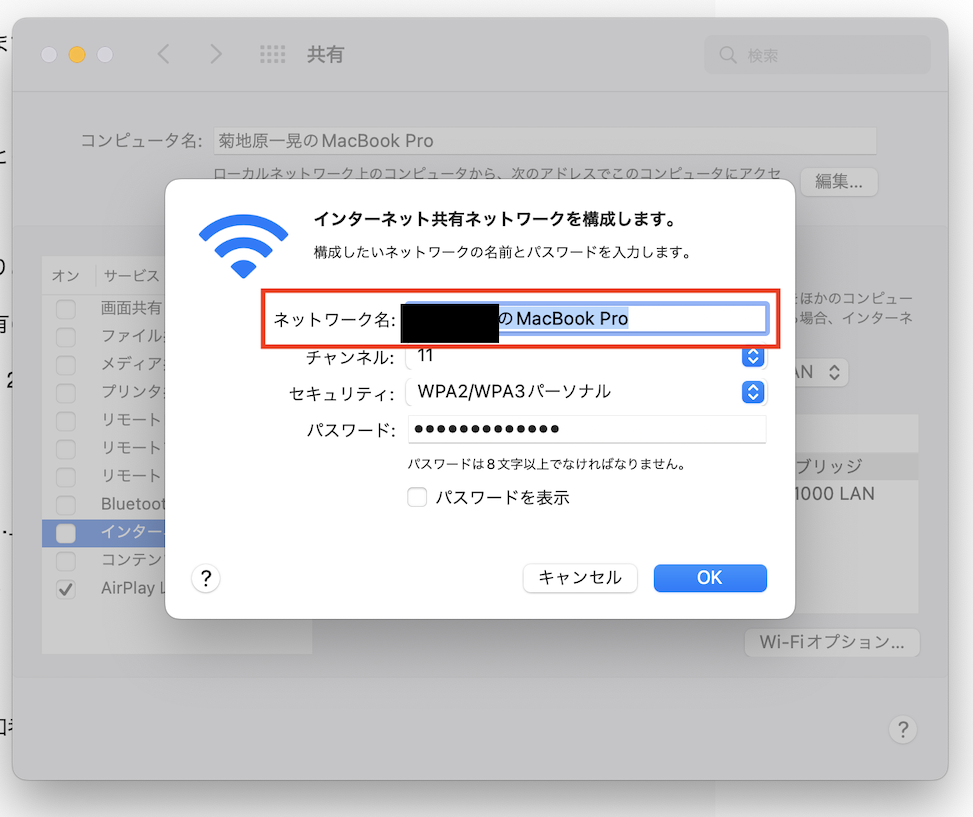Go back with the left chevron
Image resolution: width=973 pixels, height=817 pixels.
click(x=163, y=54)
